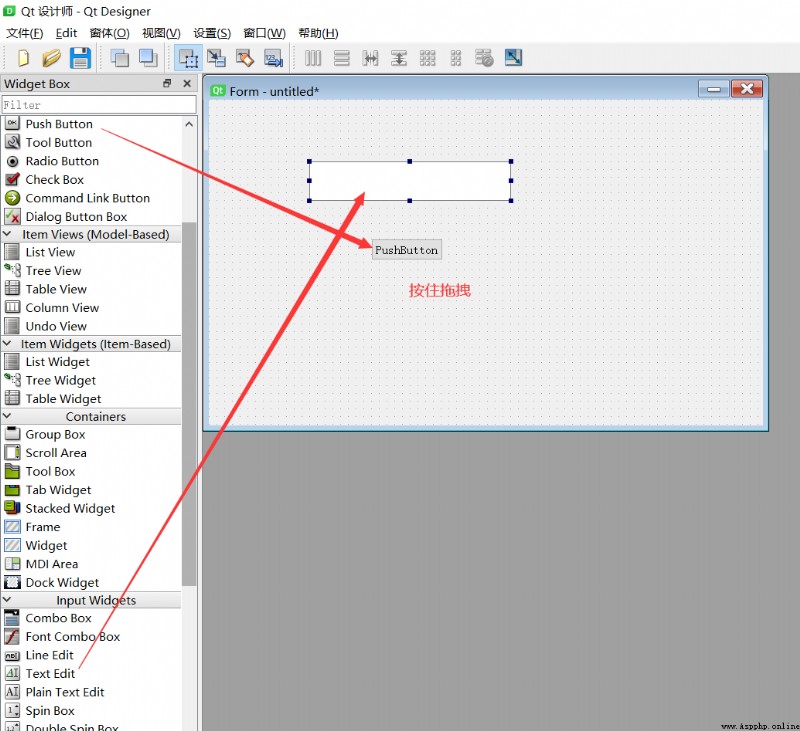Select the Edit Widgets mode icon
The height and width of the screenshot is (731, 800).
click(x=188, y=58)
